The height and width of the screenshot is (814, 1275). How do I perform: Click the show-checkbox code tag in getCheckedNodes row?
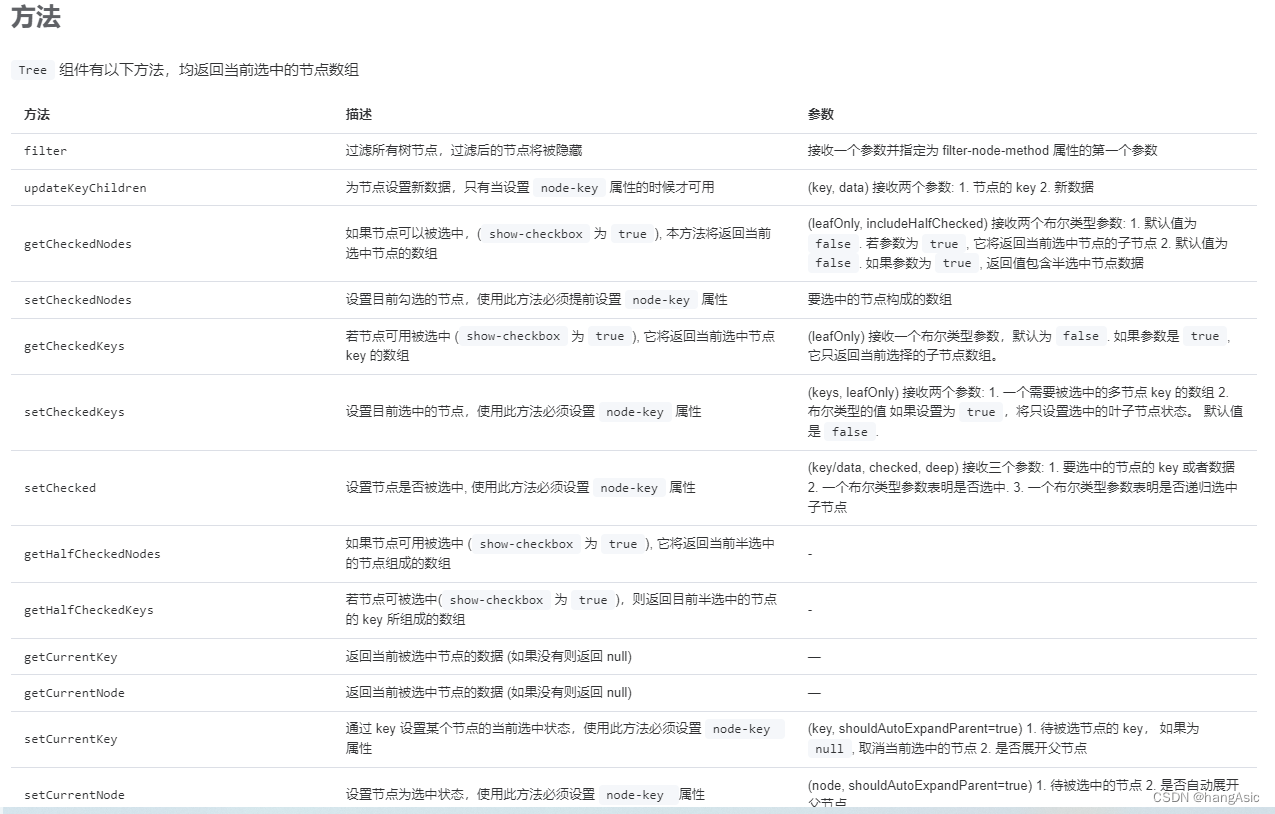pyautogui.click(x=534, y=233)
